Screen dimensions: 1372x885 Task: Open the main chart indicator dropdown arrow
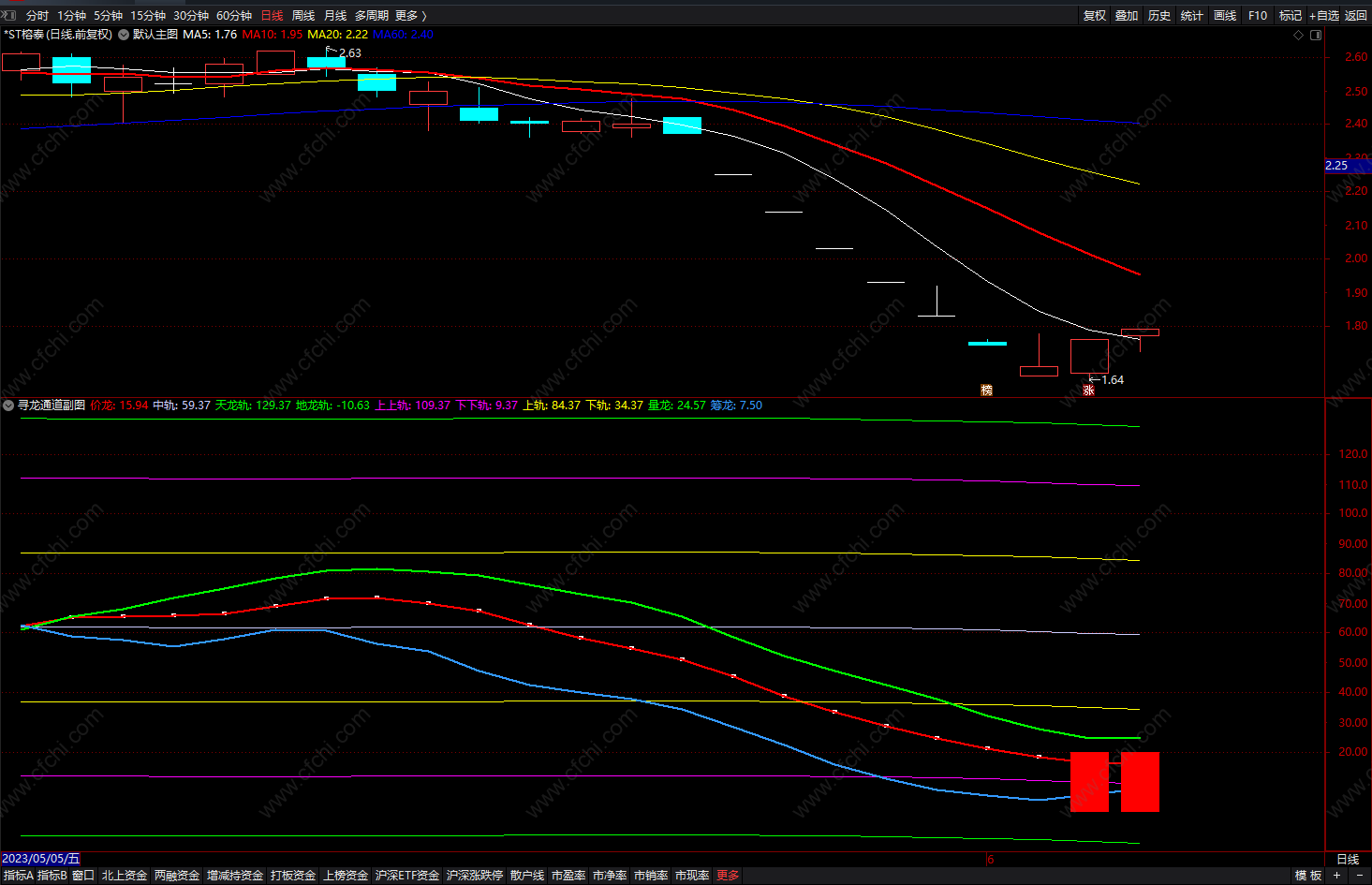(x=124, y=35)
